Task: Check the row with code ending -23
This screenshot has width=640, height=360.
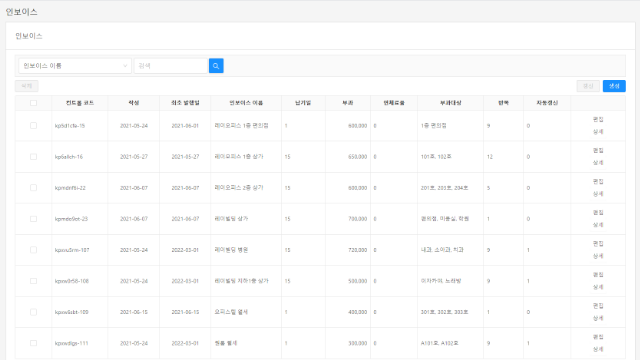Action: (x=33, y=219)
